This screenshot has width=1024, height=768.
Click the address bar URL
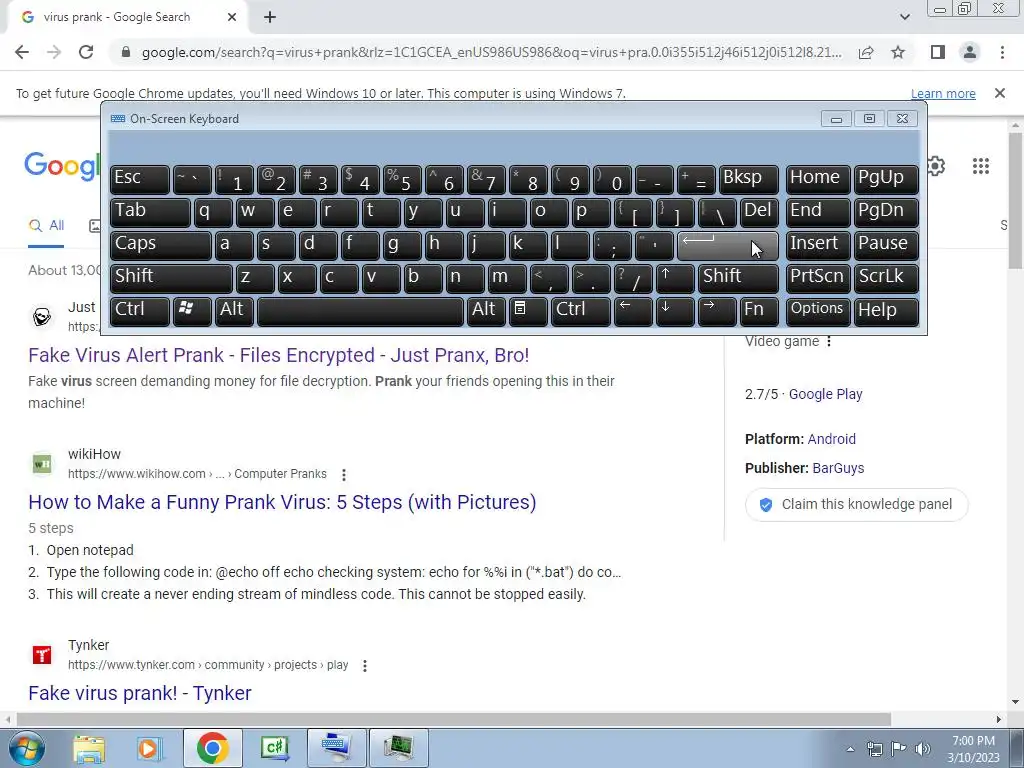click(491, 52)
